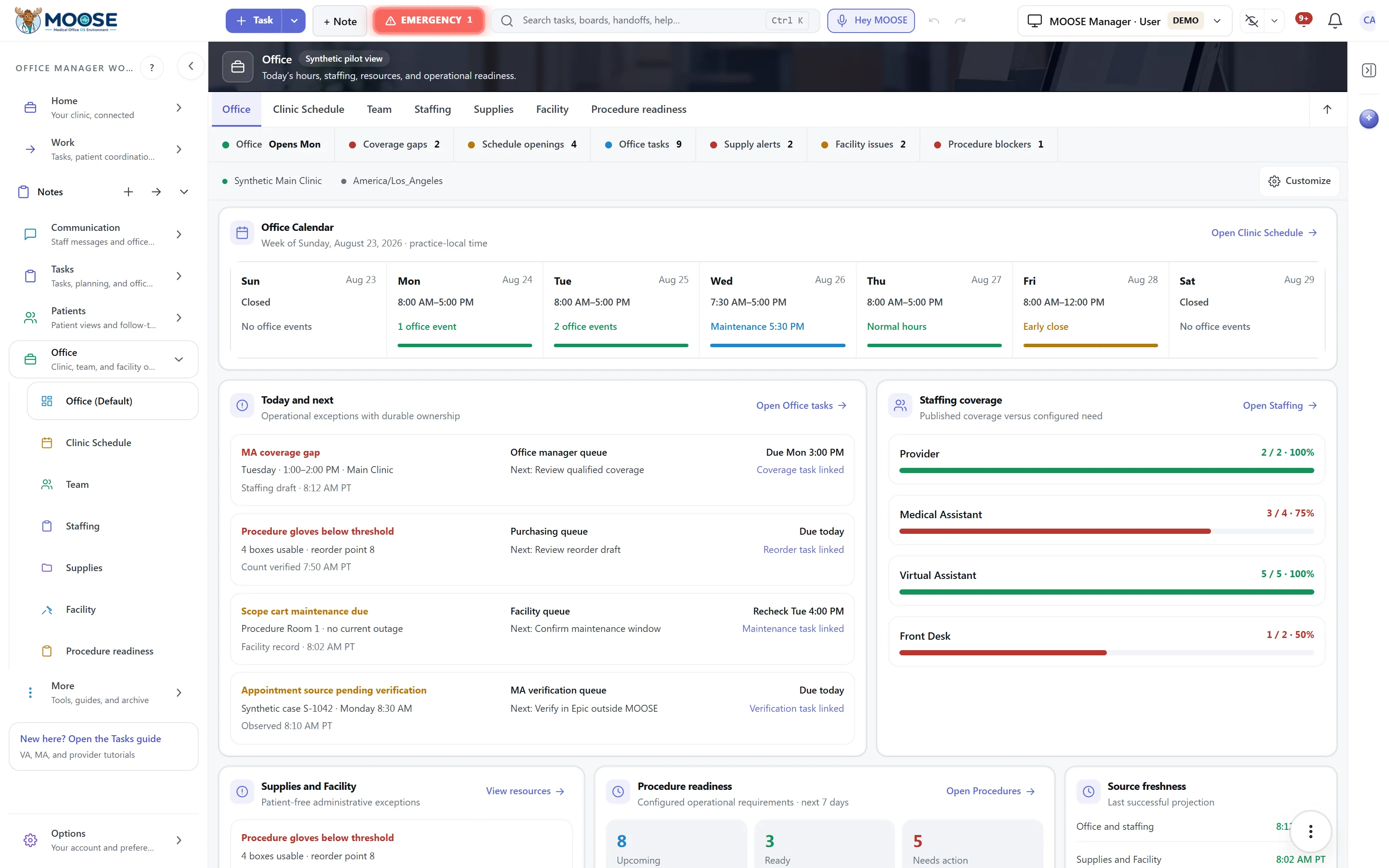Expand the Home nav item
Viewport: 1389px width, 868px height.
[x=178, y=108]
